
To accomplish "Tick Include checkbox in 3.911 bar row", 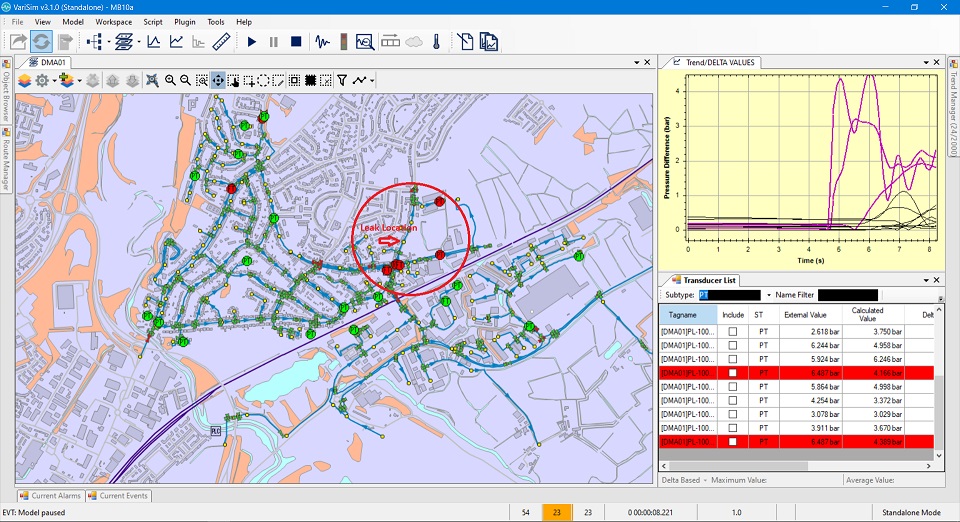I will pos(733,427).
